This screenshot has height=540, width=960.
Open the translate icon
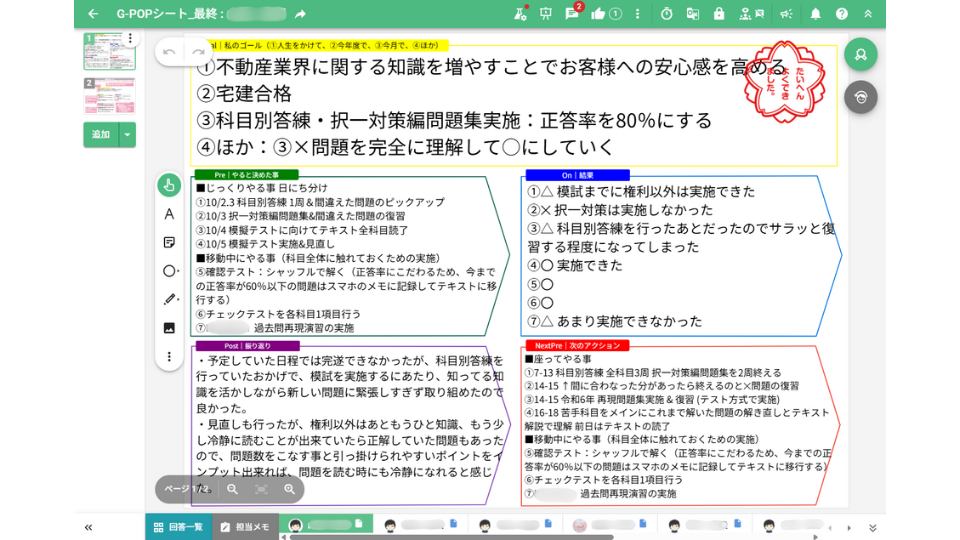pos(692,13)
